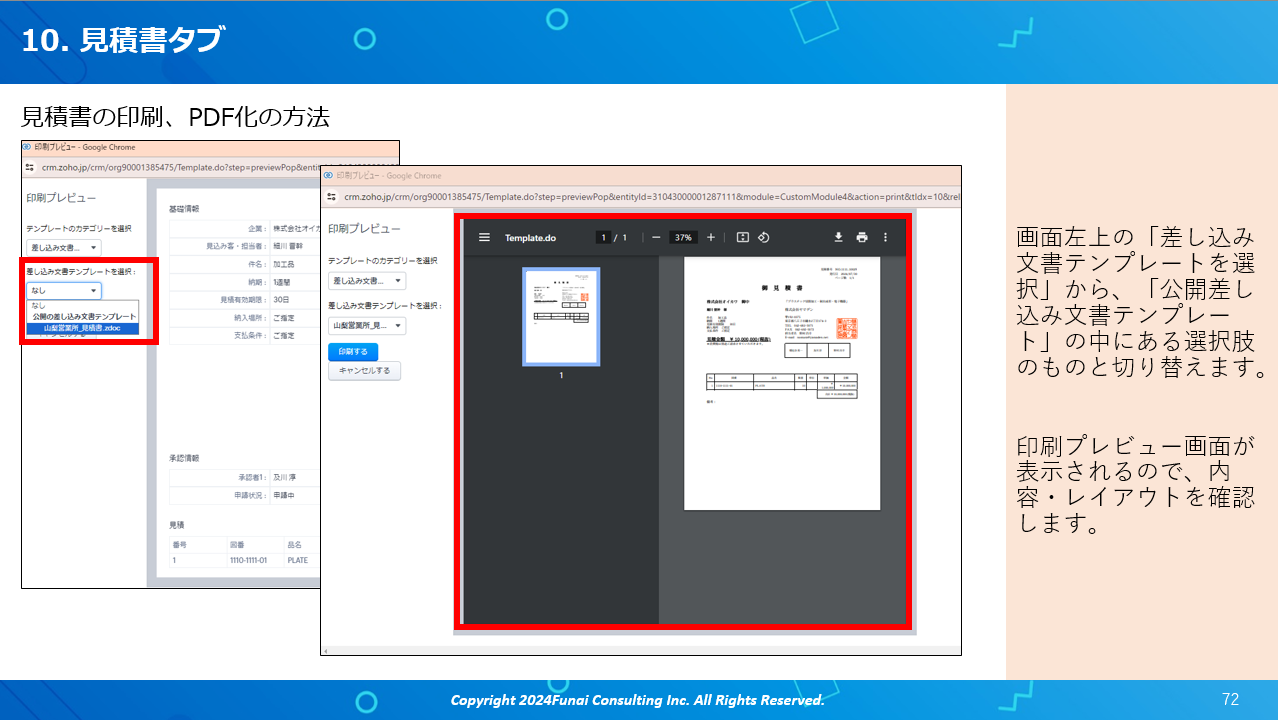Open back window template category dropdown
The image size is (1278, 720).
(64, 247)
